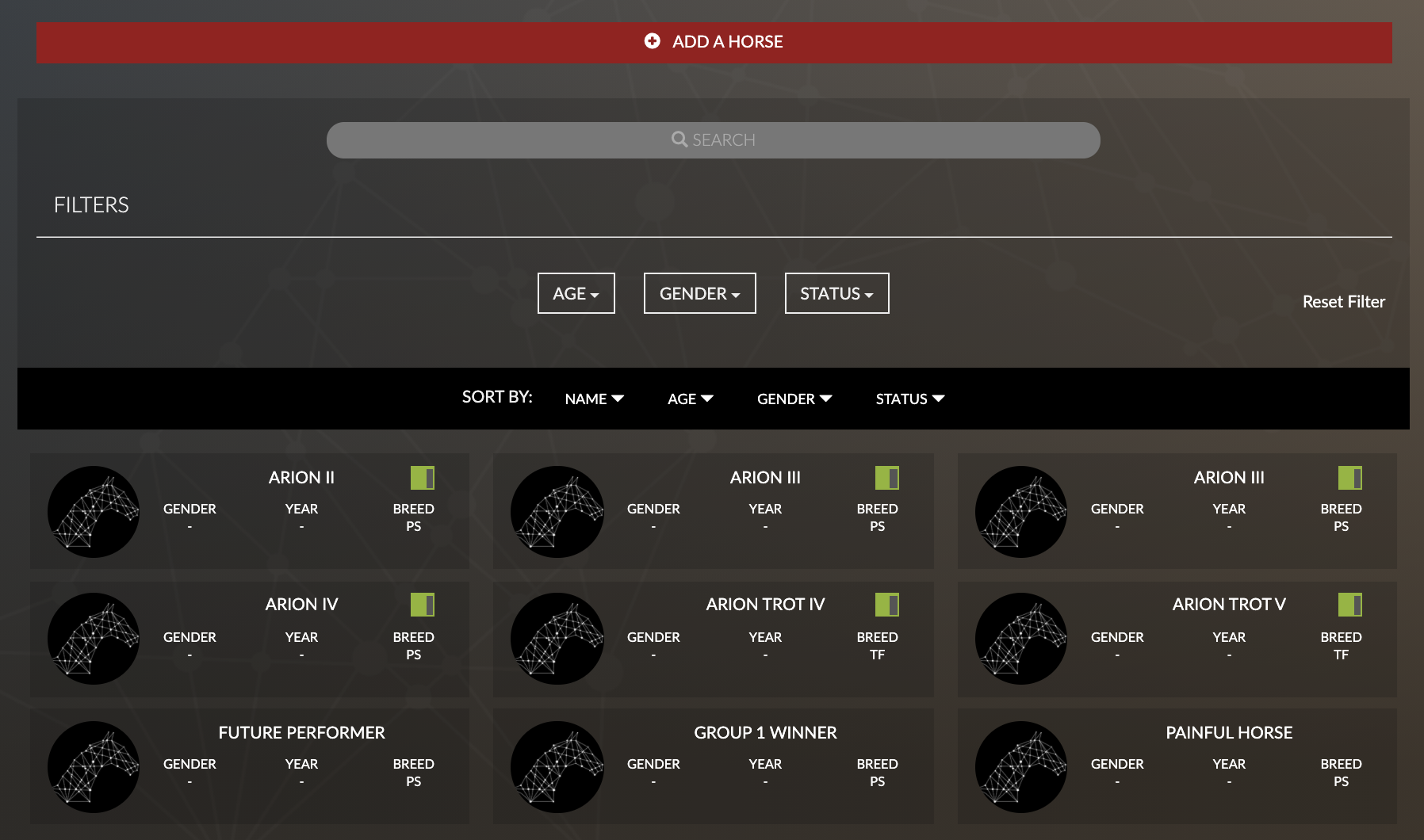
Task: Click the FILTERS section heading
Action: (x=91, y=204)
